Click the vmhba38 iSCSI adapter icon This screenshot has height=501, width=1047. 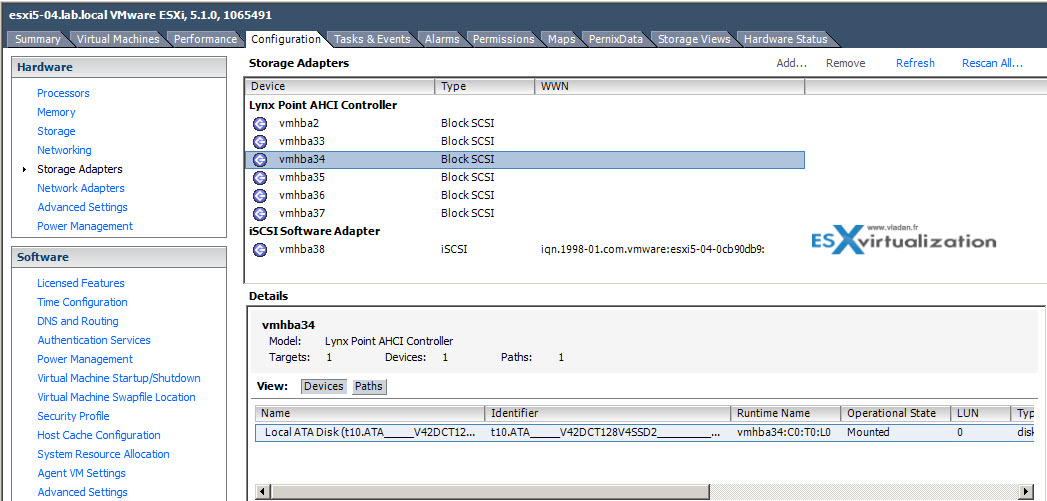pyautogui.click(x=260, y=250)
